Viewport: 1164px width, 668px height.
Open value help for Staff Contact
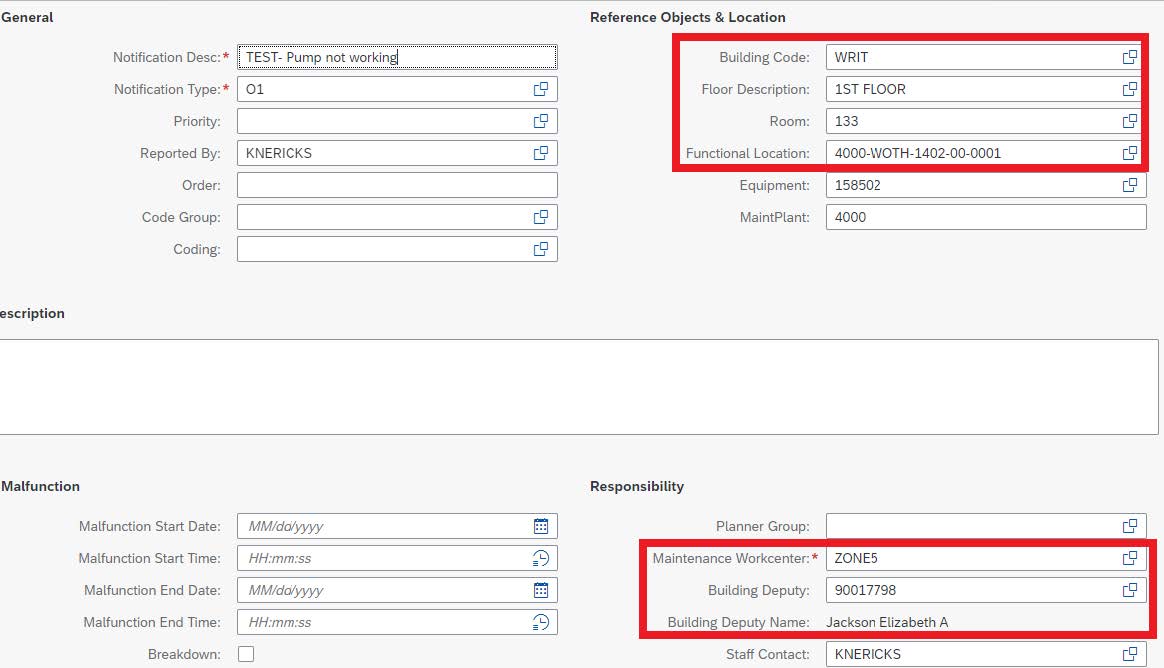[x=1130, y=654]
